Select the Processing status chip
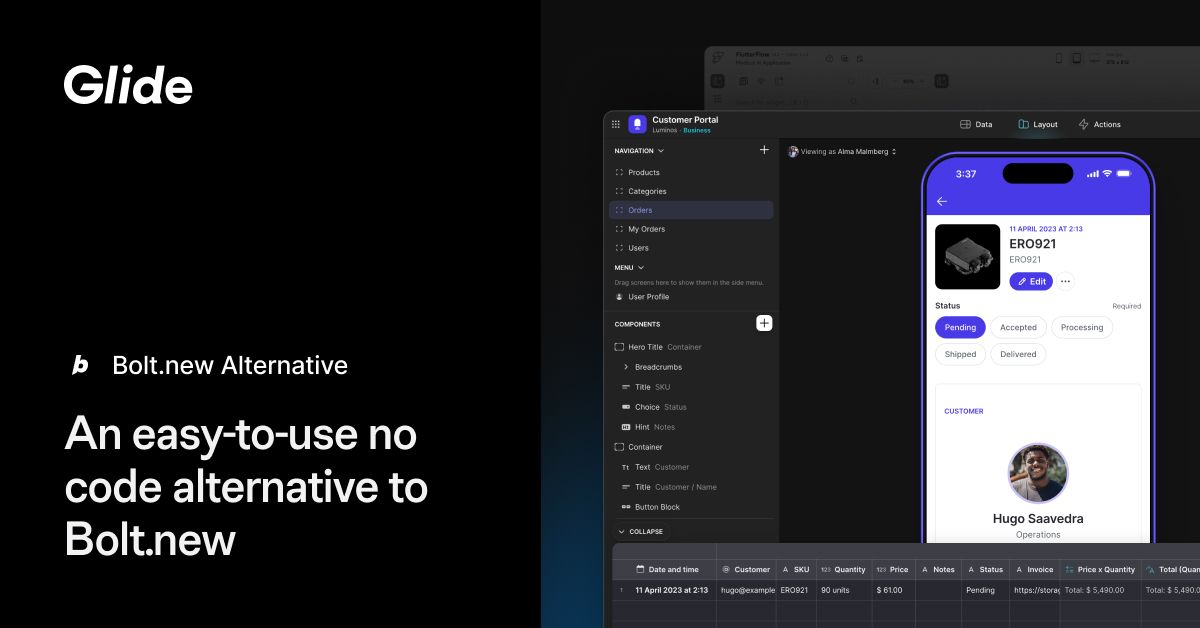 (x=1082, y=327)
